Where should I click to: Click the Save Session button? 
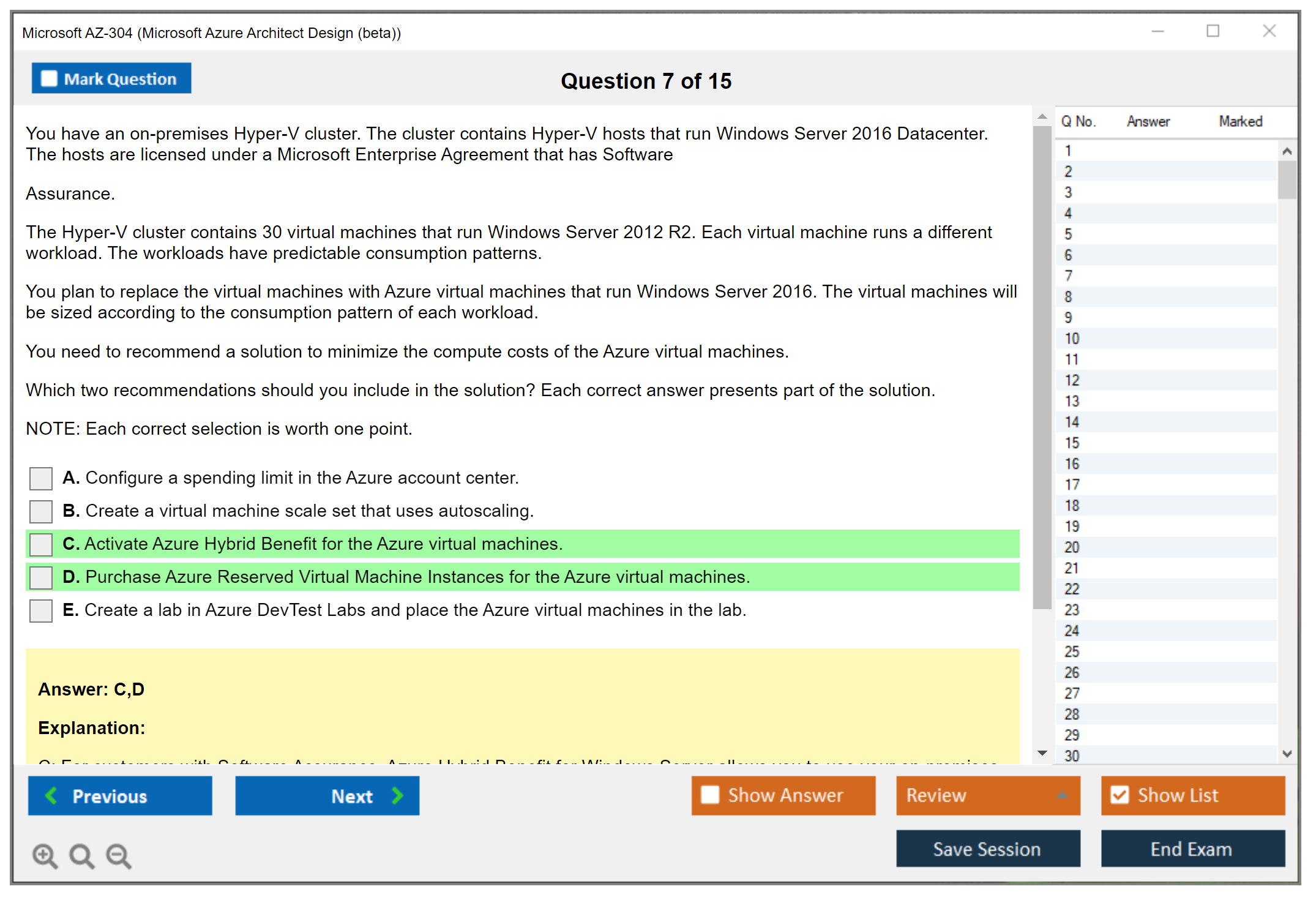(987, 849)
